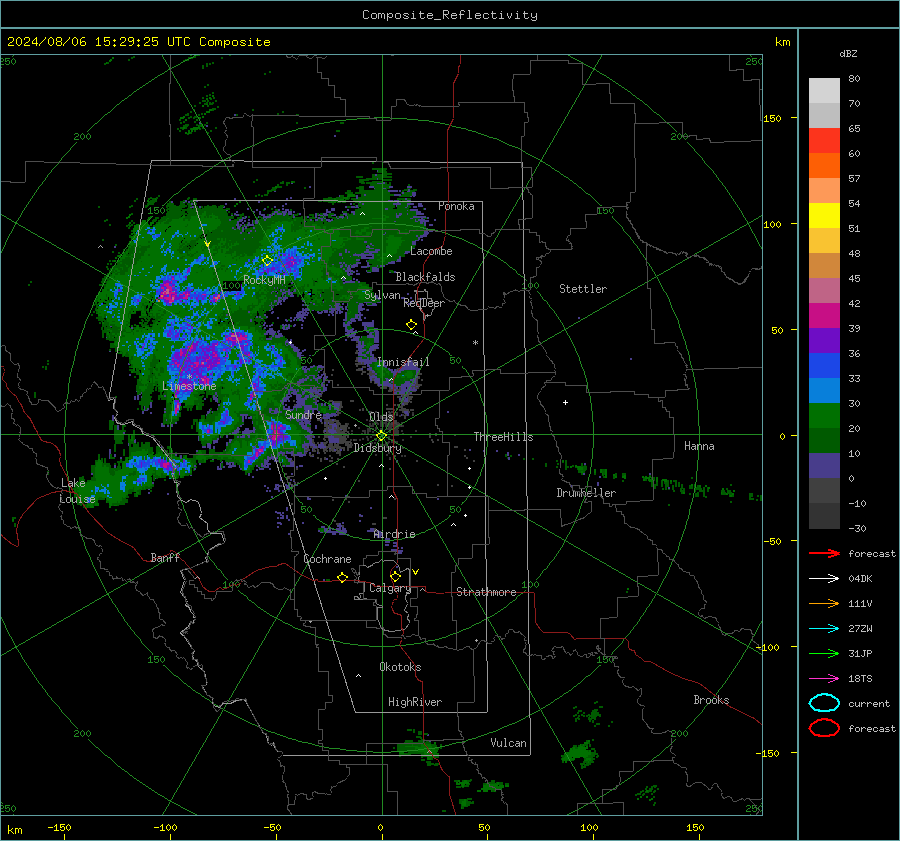Click the magenta 42 dBZ color swatch
The image size is (900, 841).
(x=824, y=316)
